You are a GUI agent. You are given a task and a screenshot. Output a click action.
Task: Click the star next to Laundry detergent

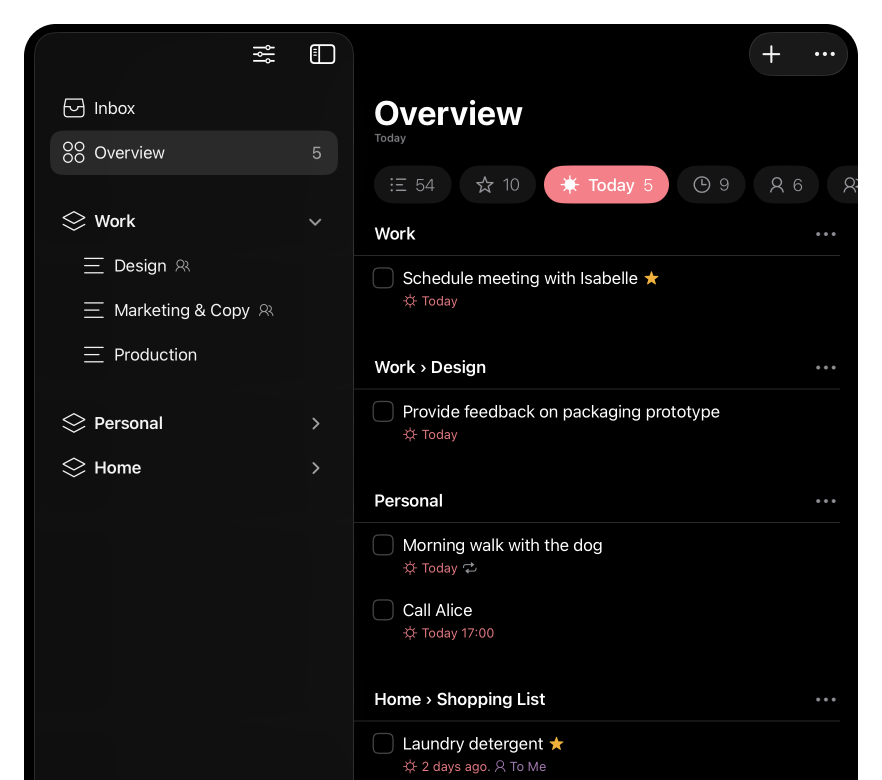click(x=556, y=743)
